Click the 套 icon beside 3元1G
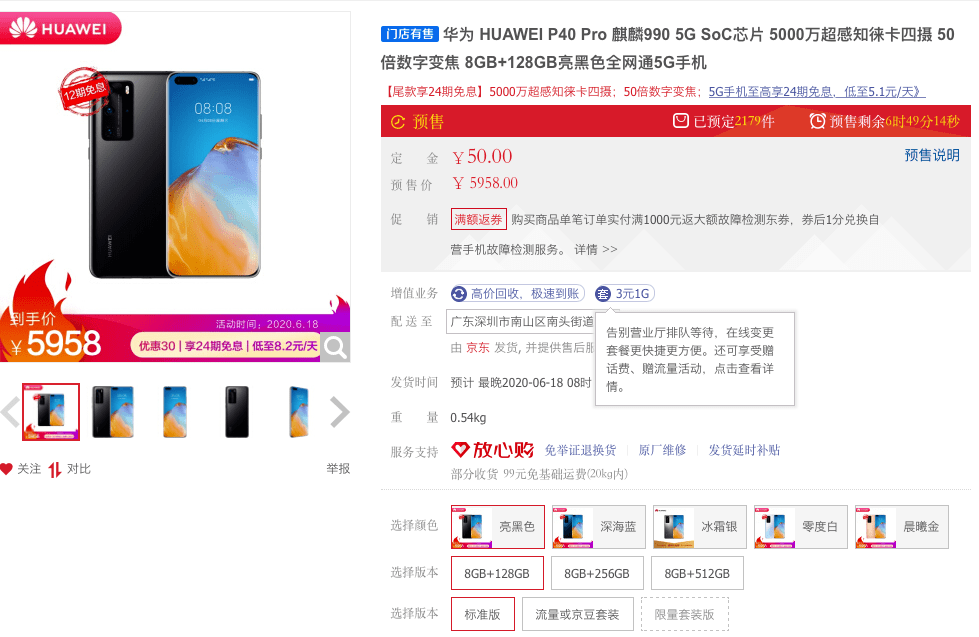Screen dimensions: 979x637 [603, 294]
